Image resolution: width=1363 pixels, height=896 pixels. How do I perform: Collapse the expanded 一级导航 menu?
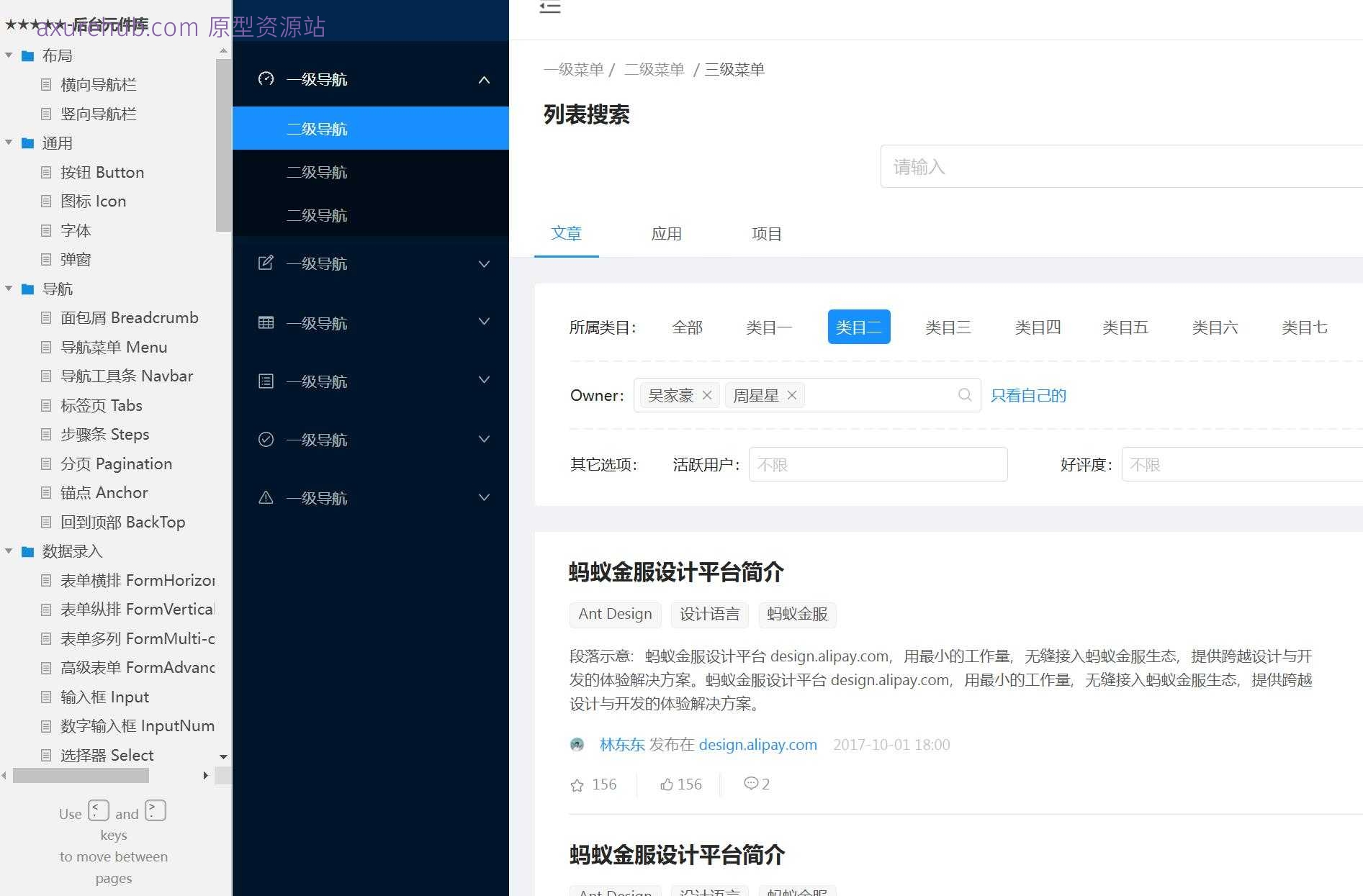[484, 80]
